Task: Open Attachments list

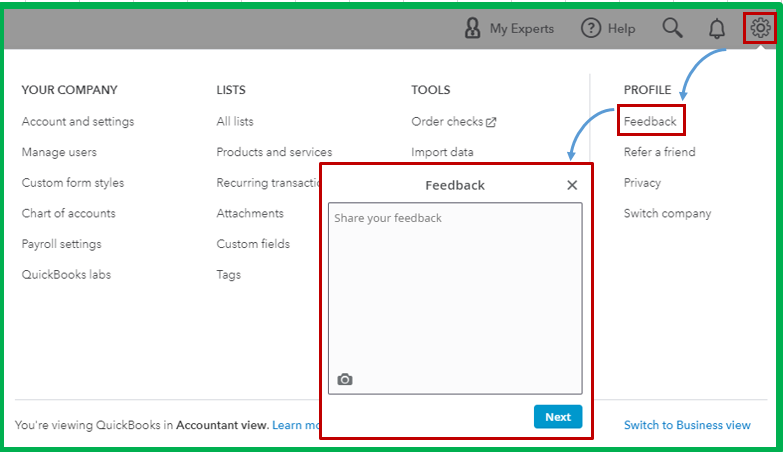Action: point(250,213)
